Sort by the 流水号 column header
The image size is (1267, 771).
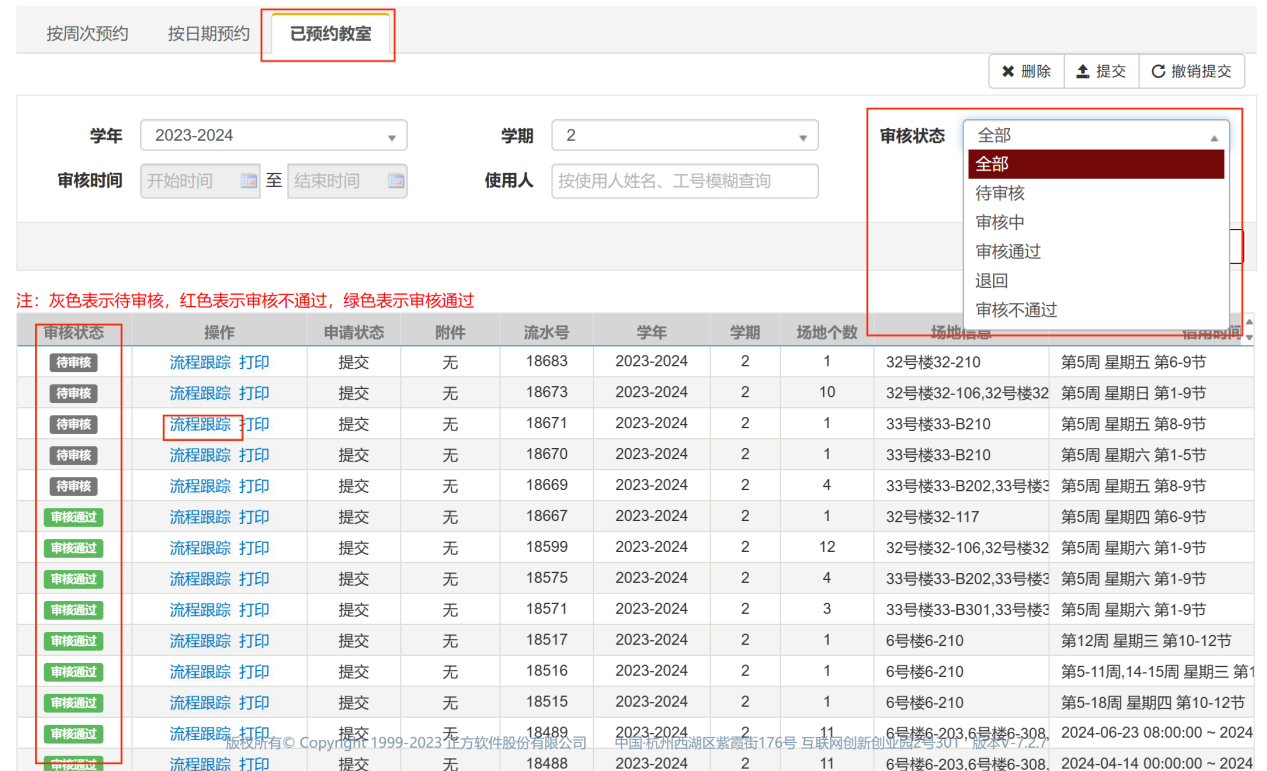click(547, 332)
